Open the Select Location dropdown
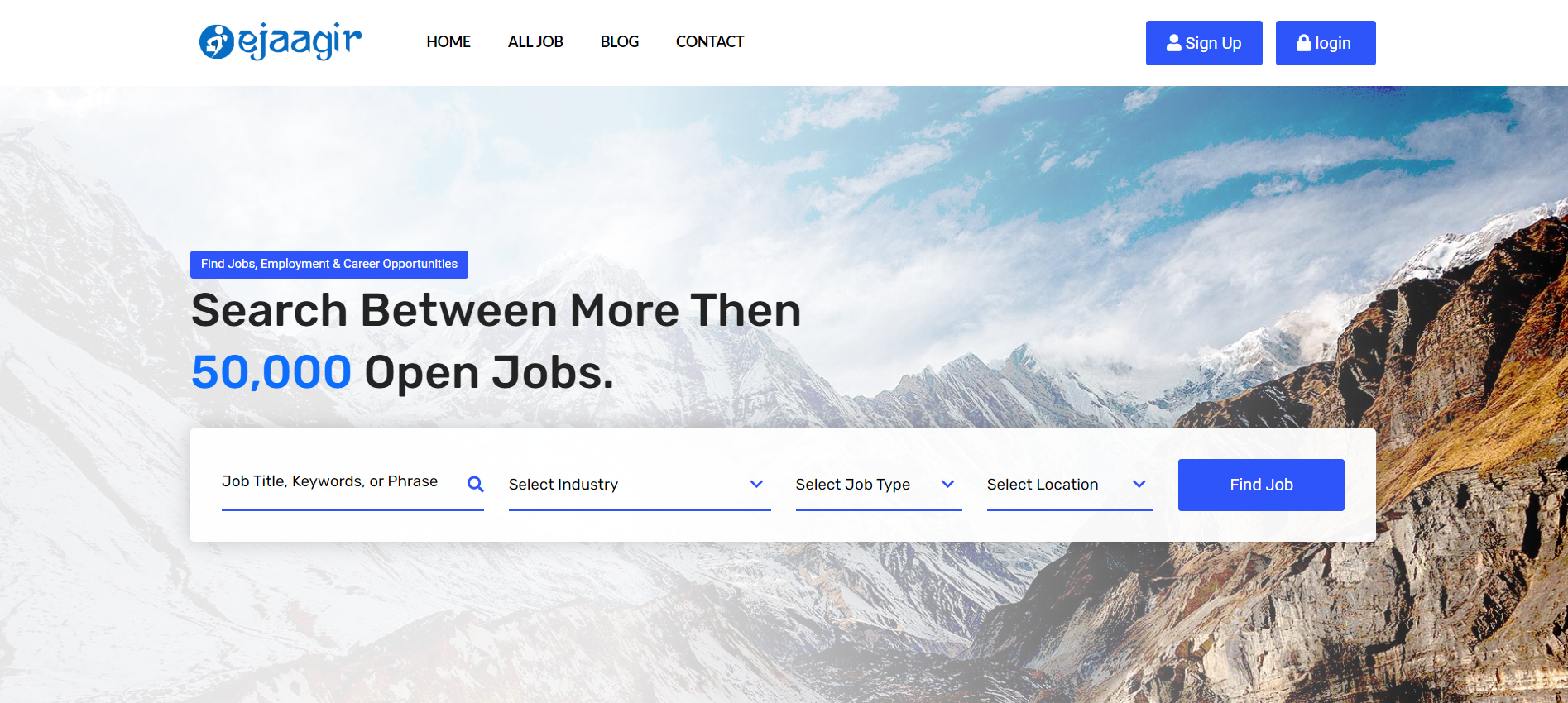 [x=1070, y=484]
